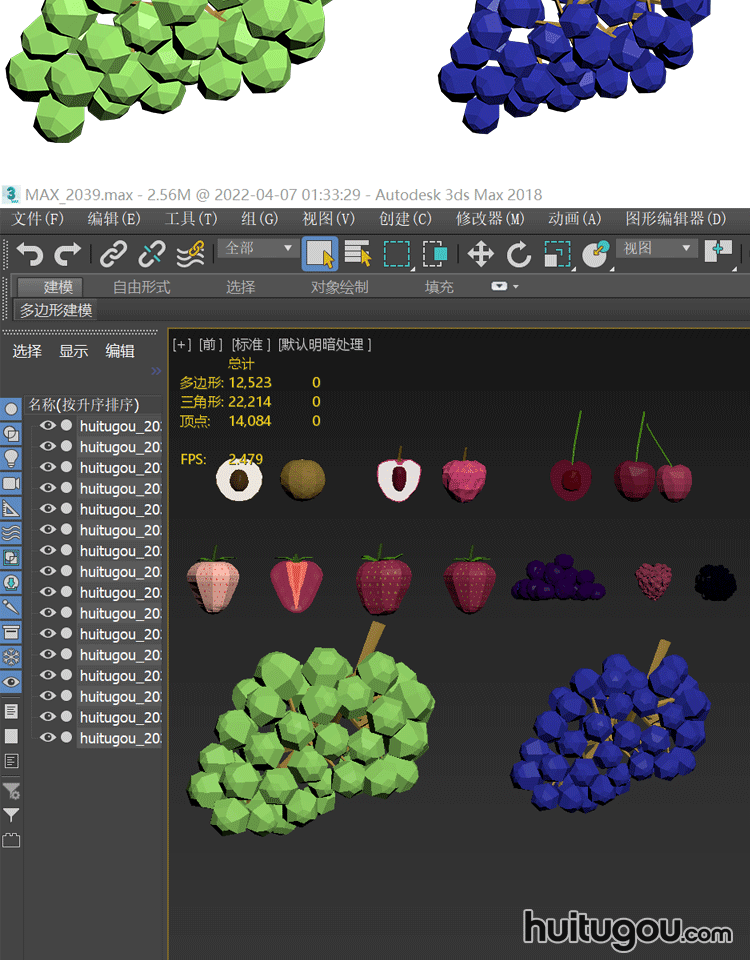
Task: Open the 视图 reference coordinate dropdown
Action: point(658,248)
